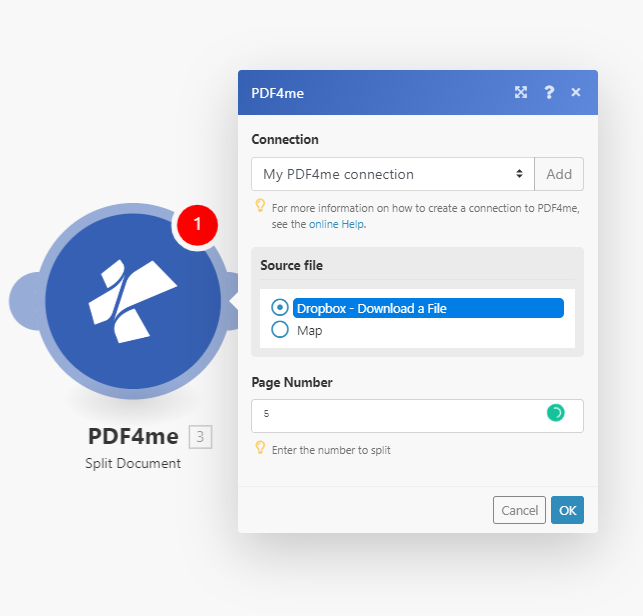Click the lightbulb icon beside the split hint
The image size is (643, 616).
coord(260,449)
